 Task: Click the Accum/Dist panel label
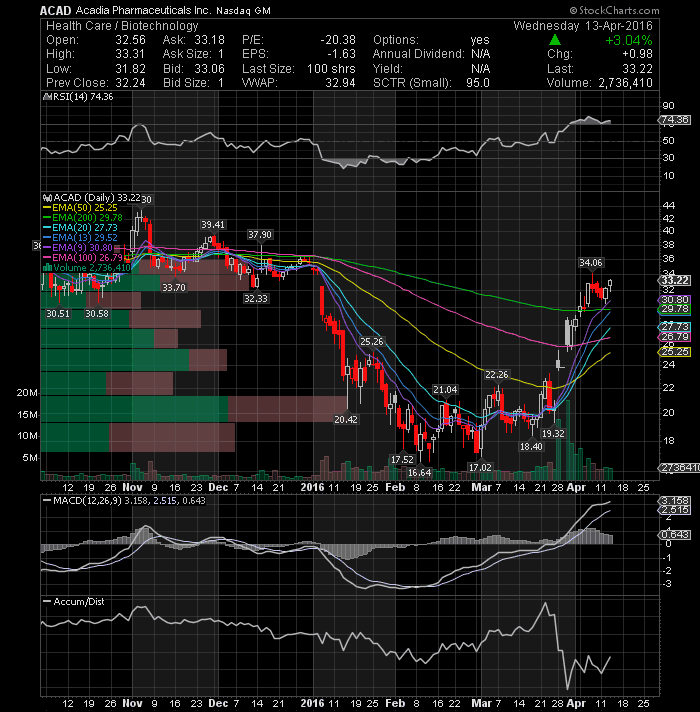(x=74, y=602)
